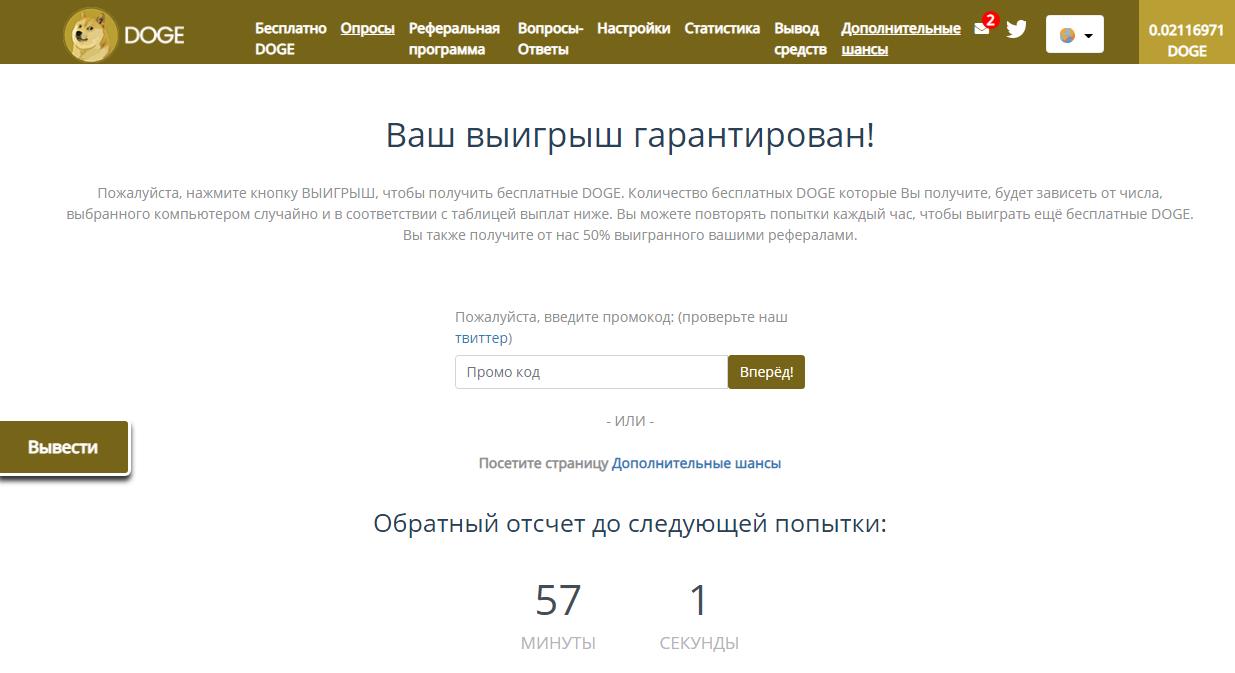View the Статистика page
The image size is (1235, 673).
click(722, 28)
